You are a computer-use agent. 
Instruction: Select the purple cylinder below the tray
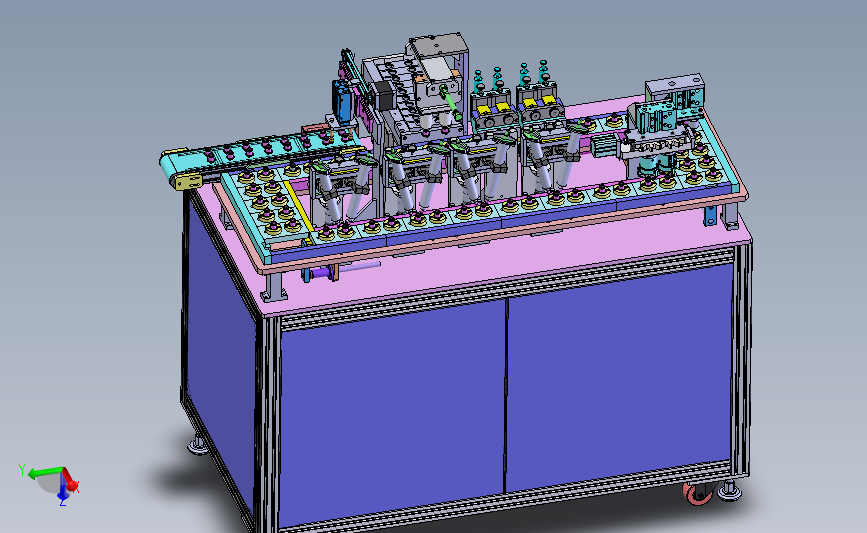coord(320,273)
